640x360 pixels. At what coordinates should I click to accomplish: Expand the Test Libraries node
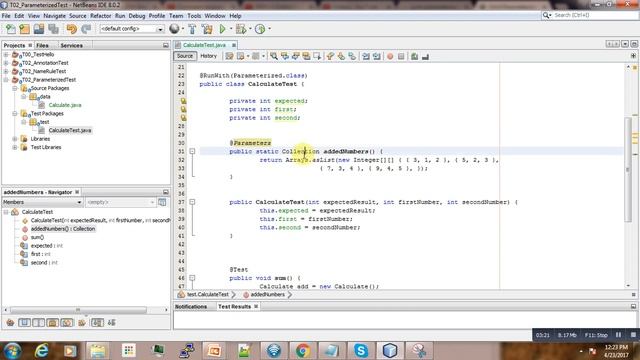point(15,147)
